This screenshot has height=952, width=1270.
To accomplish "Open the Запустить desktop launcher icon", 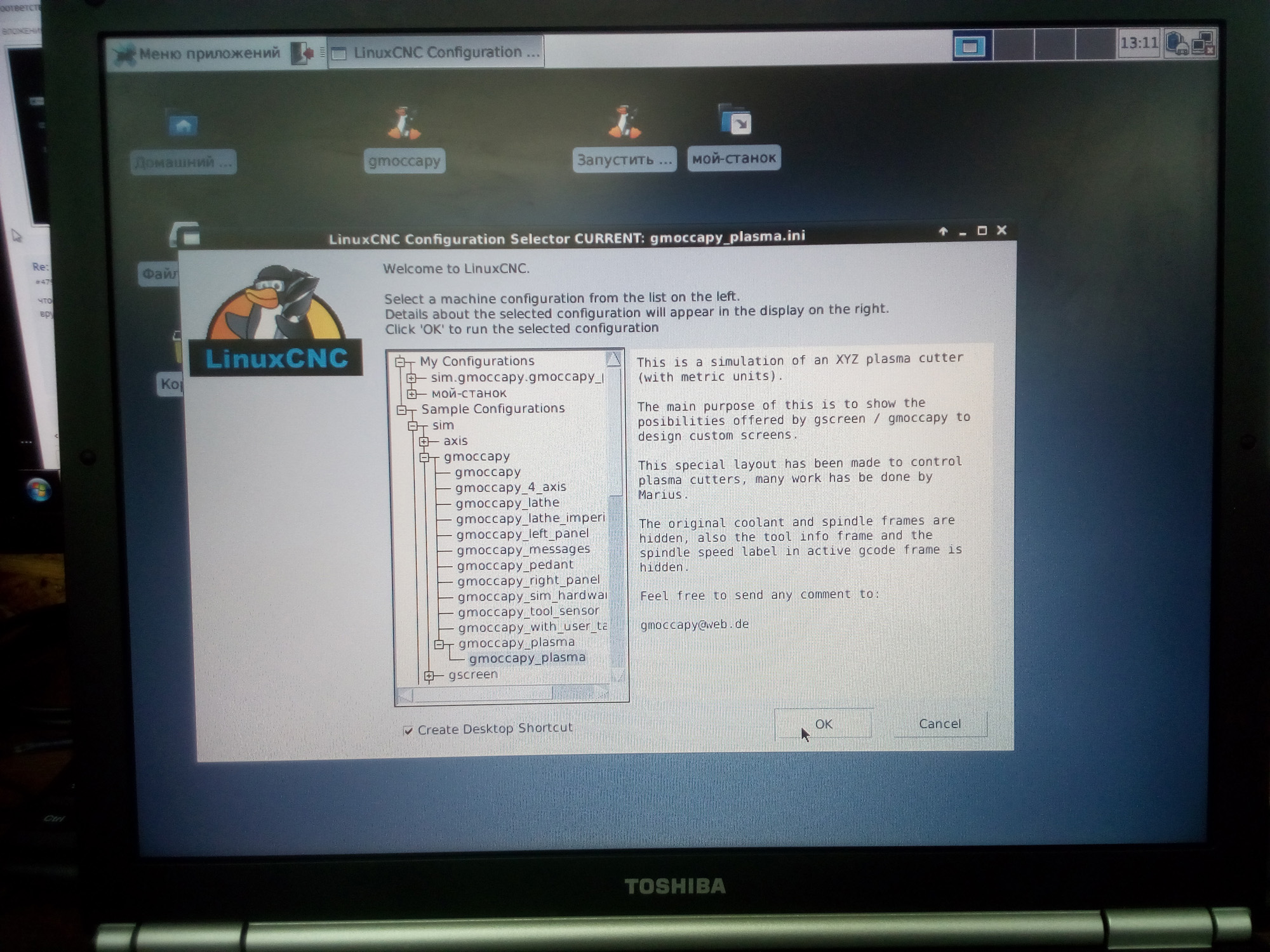I will (x=624, y=122).
